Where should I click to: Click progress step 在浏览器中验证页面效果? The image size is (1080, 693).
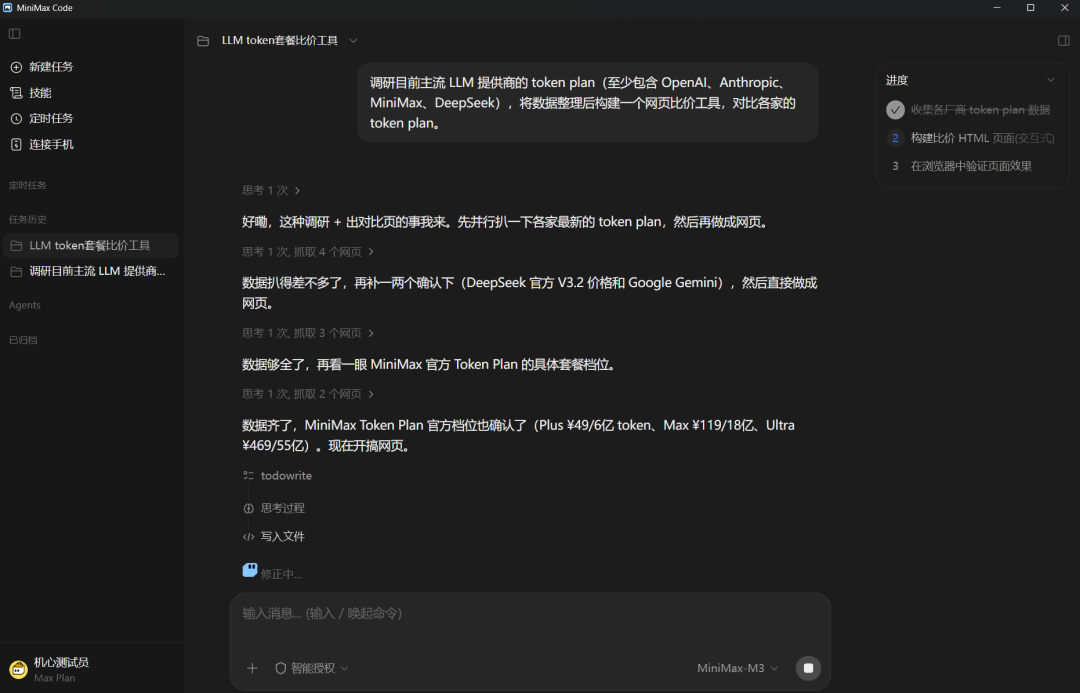click(x=971, y=166)
